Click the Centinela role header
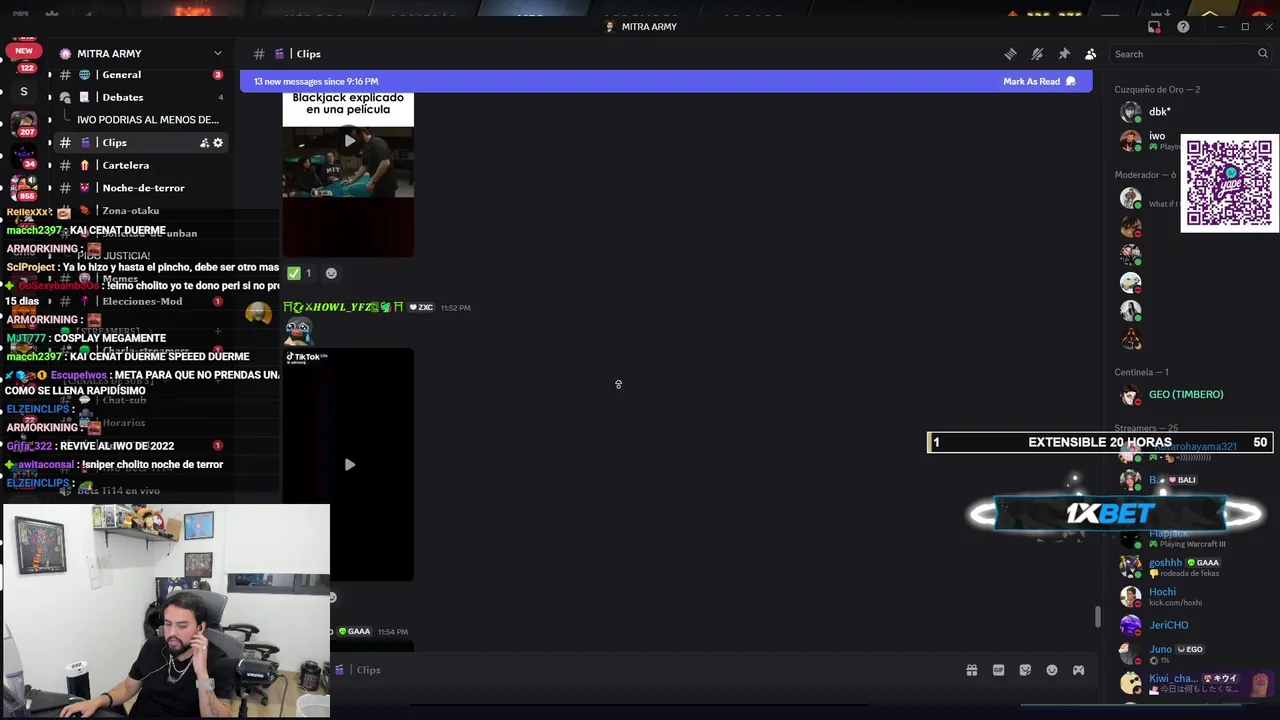 coord(1142,372)
